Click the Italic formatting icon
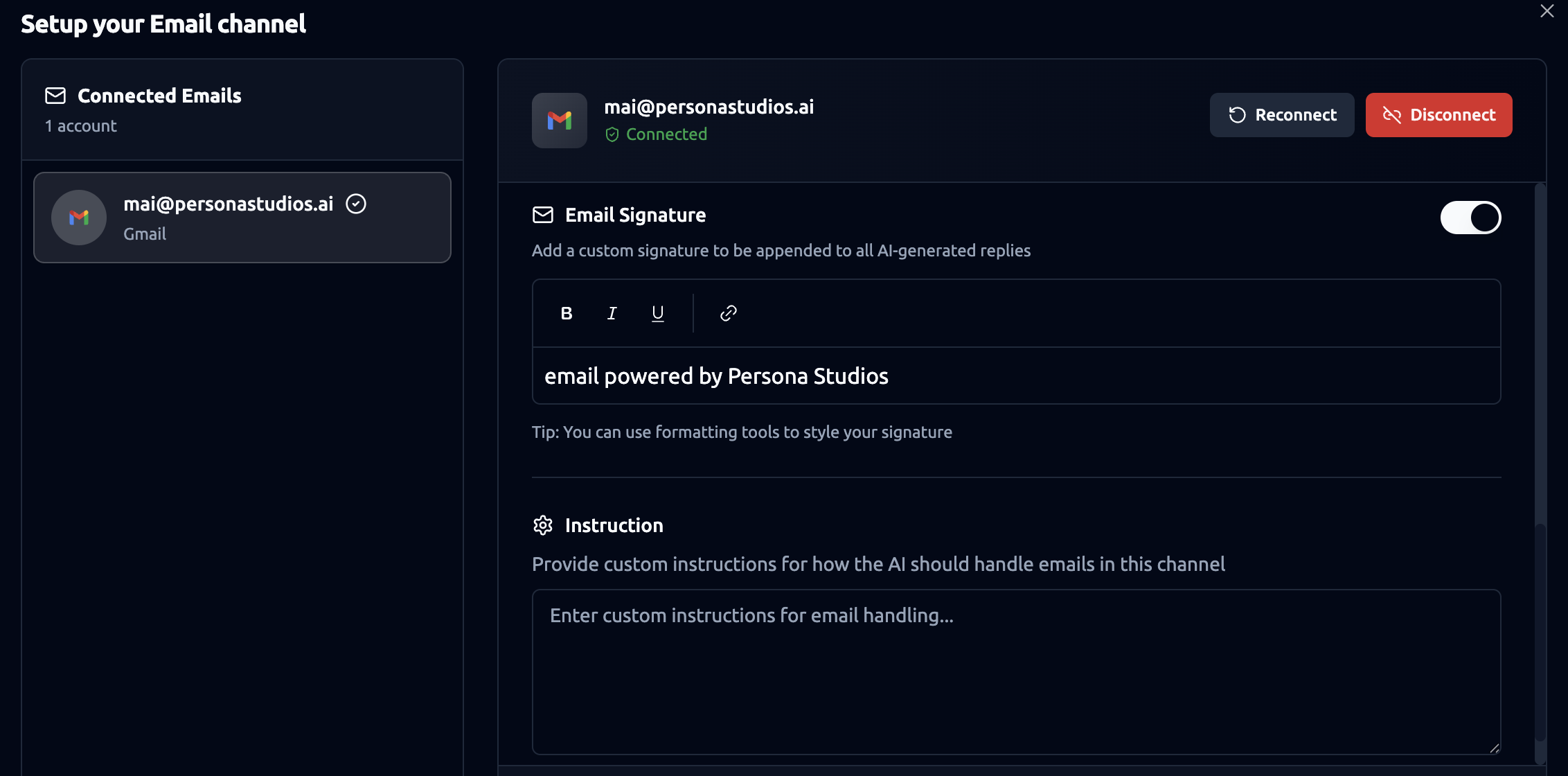The width and height of the screenshot is (1568, 776). point(612,313)
